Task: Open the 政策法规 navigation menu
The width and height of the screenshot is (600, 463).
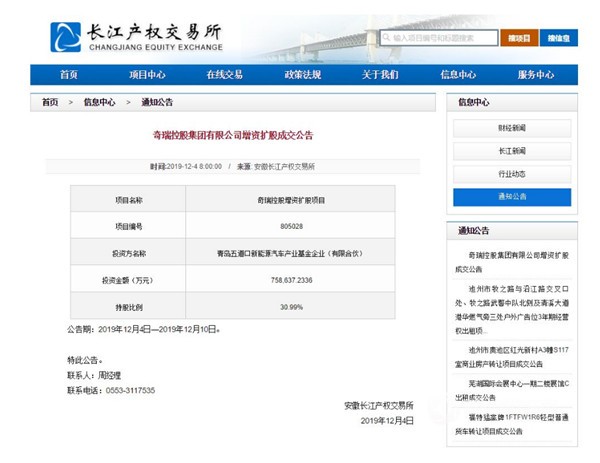Action: tap(303, 75)
